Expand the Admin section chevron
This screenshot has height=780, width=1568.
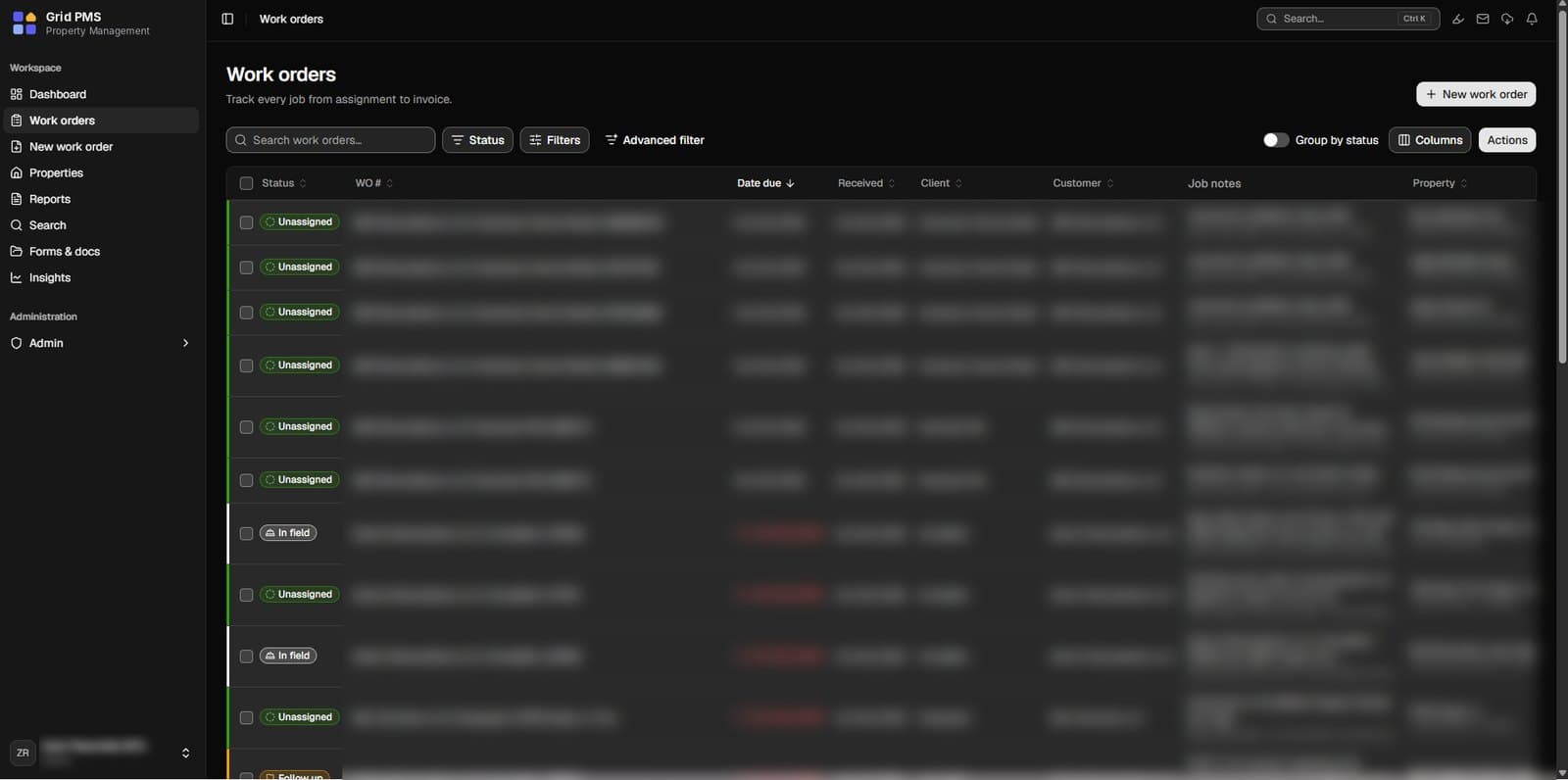pos(185,343)
